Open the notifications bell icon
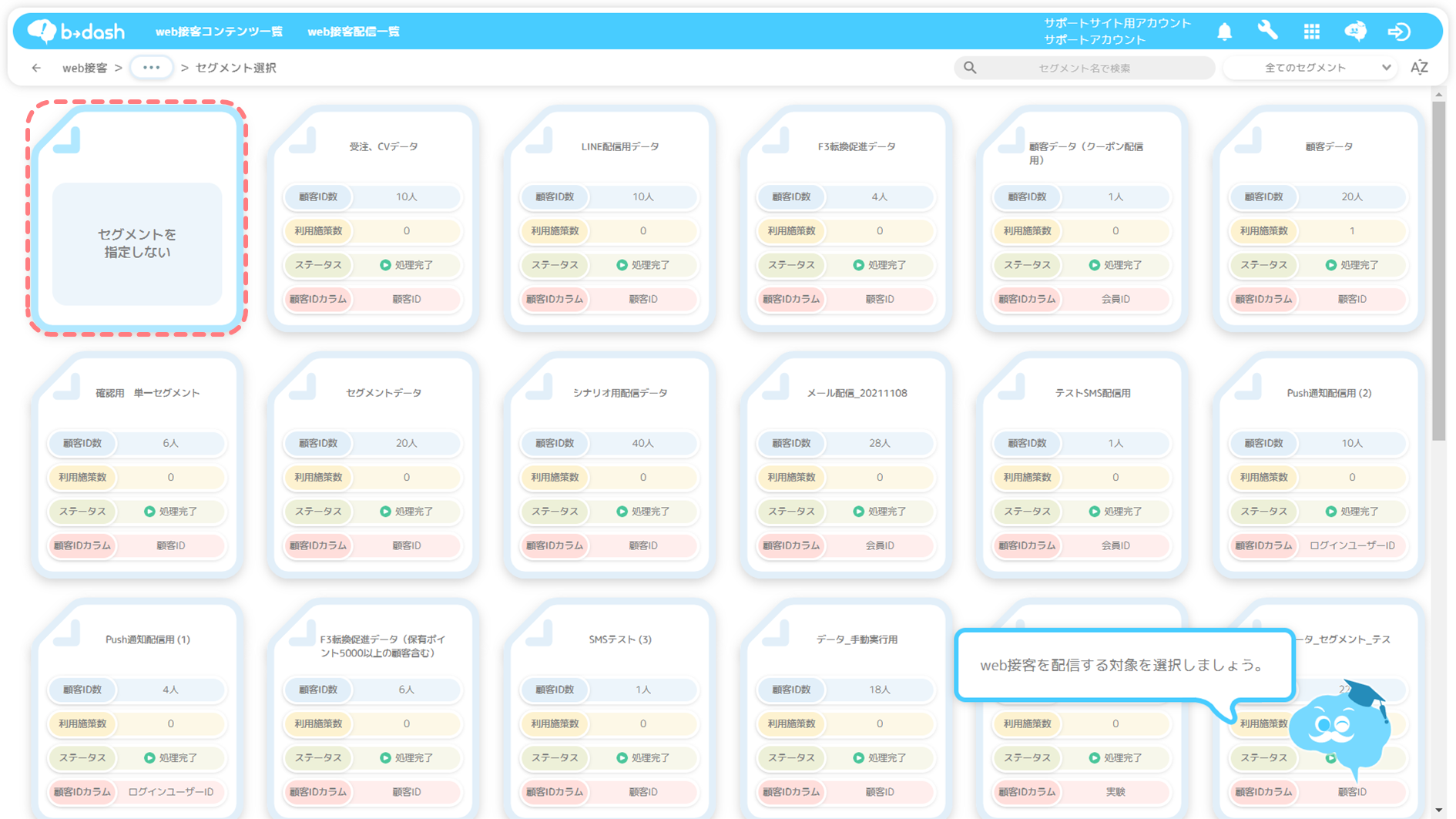 coord(1224,32)
